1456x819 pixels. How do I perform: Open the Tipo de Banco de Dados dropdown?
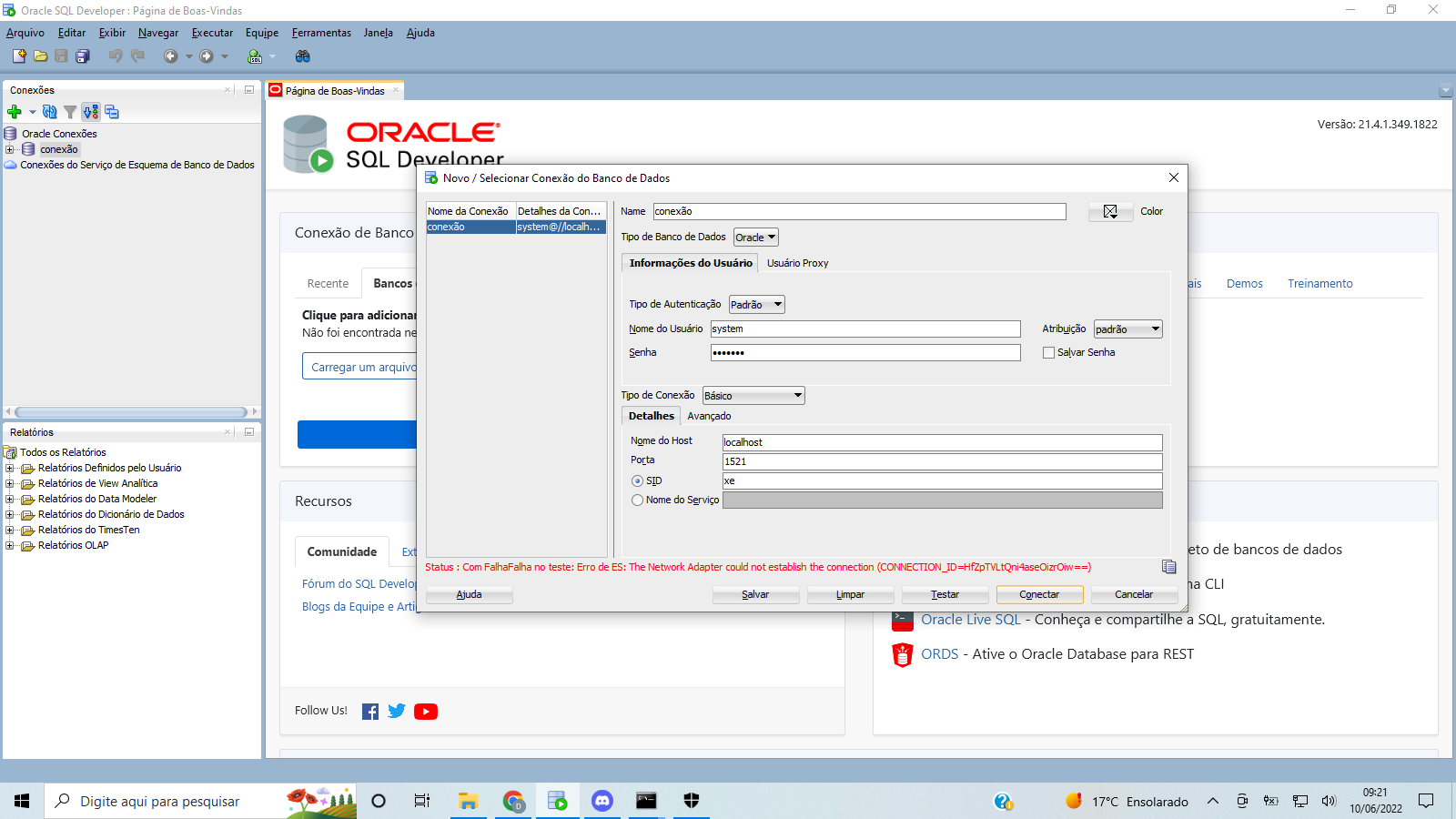(756, 238)
